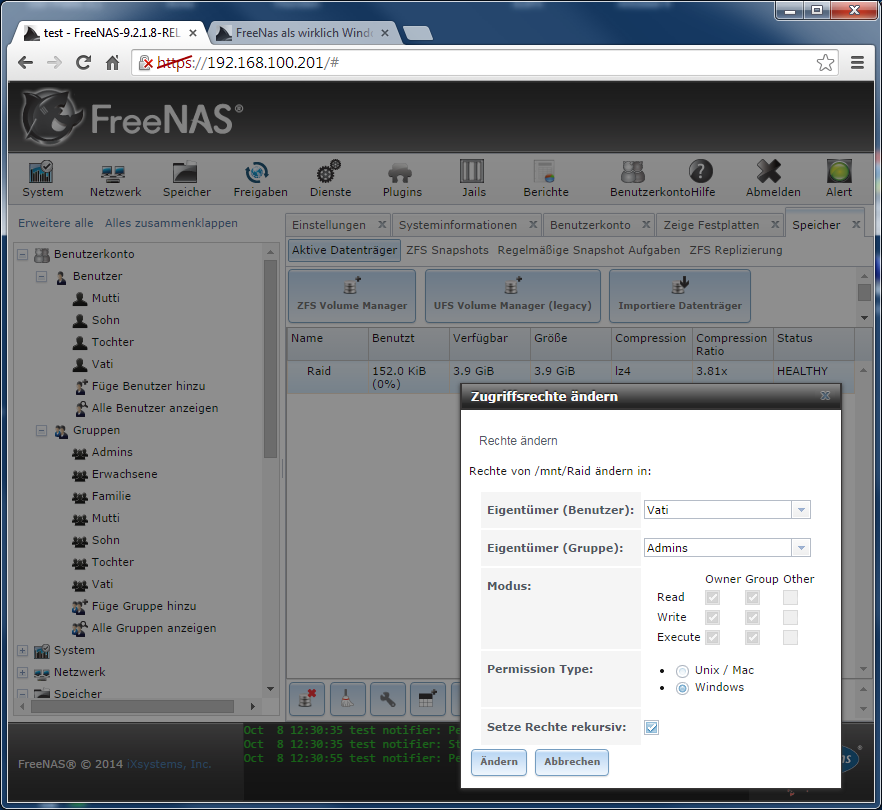The image size is (882, 810).
Task: Expand the System tree node
Action: (22, 650)
